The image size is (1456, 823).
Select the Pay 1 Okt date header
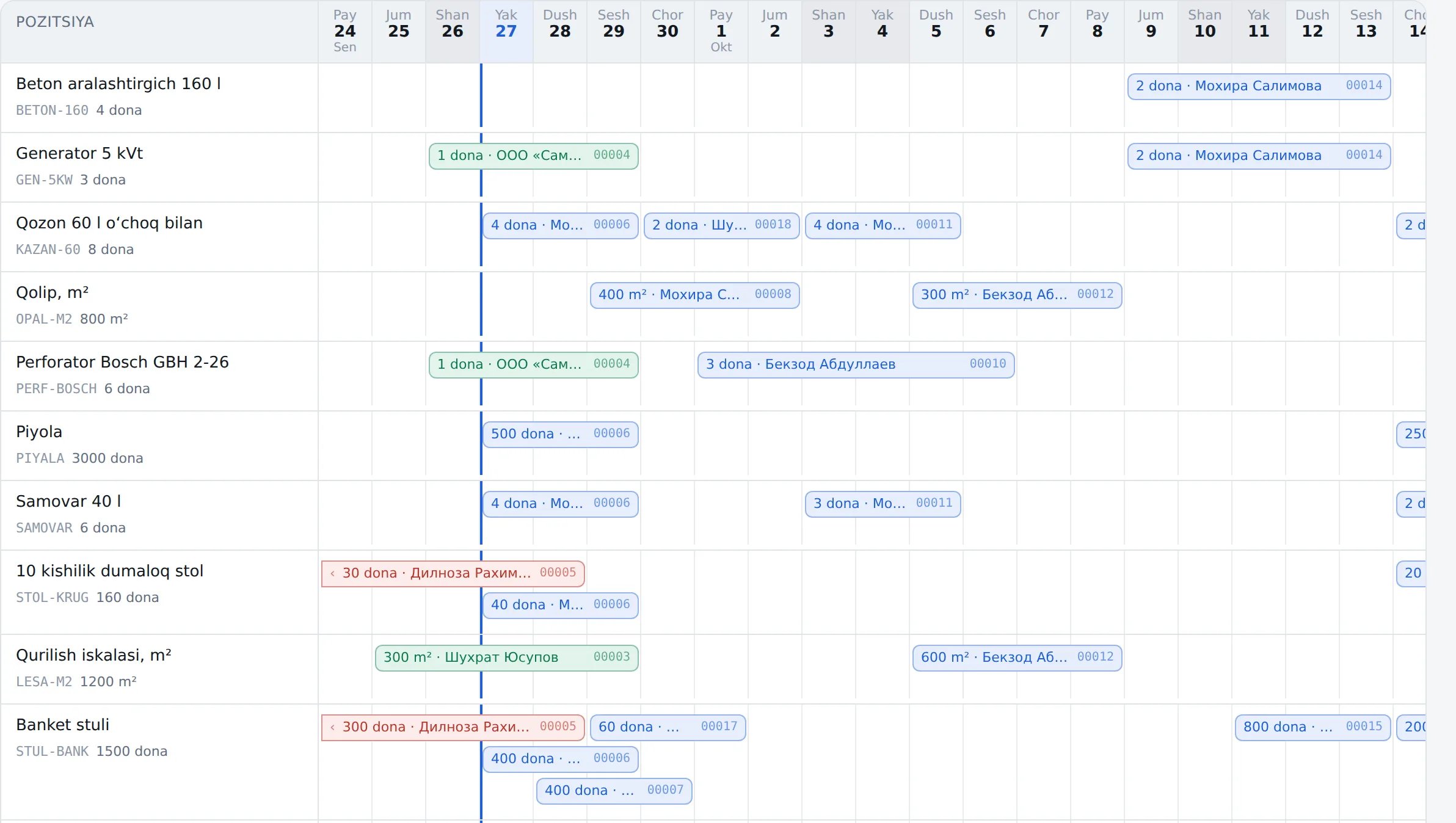point(721,31)
